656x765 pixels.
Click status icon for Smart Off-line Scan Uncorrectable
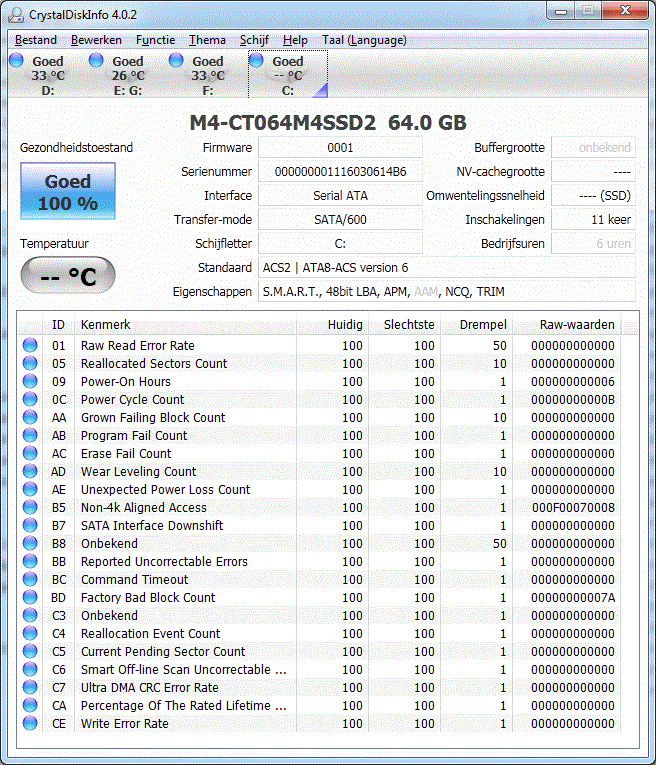(x=30, y=669)
